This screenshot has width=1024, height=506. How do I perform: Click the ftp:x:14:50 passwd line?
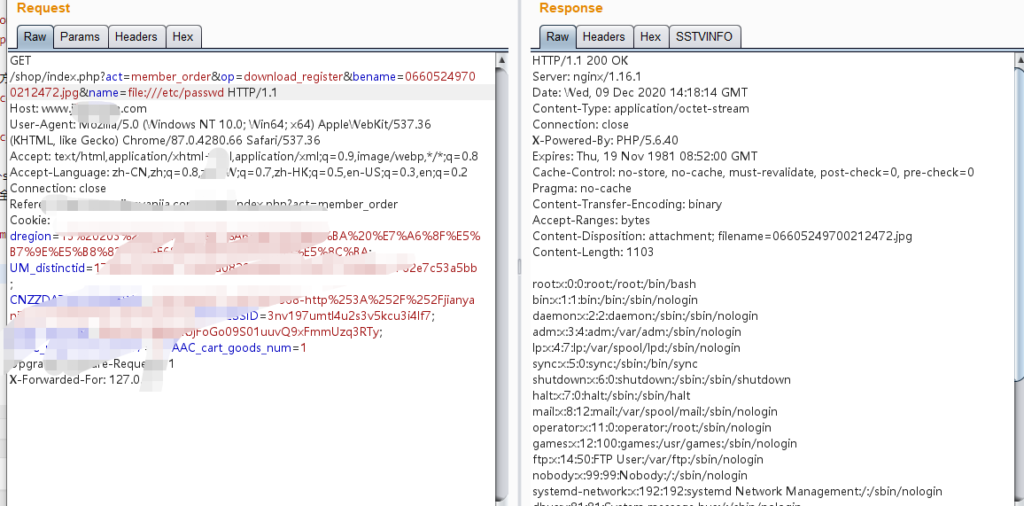[648, 460]
